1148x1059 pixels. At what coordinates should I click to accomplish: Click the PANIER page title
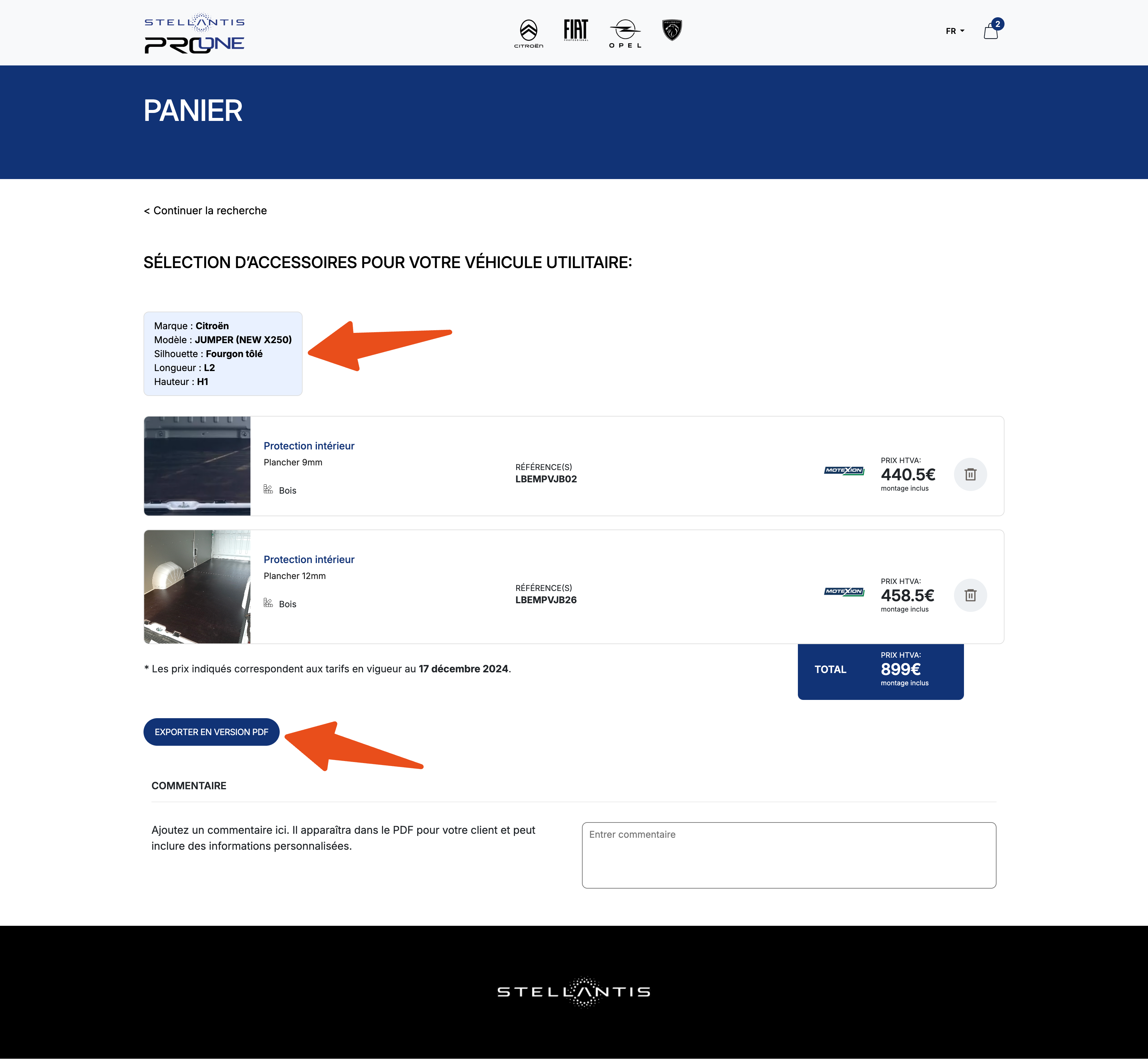coord(193,111)
